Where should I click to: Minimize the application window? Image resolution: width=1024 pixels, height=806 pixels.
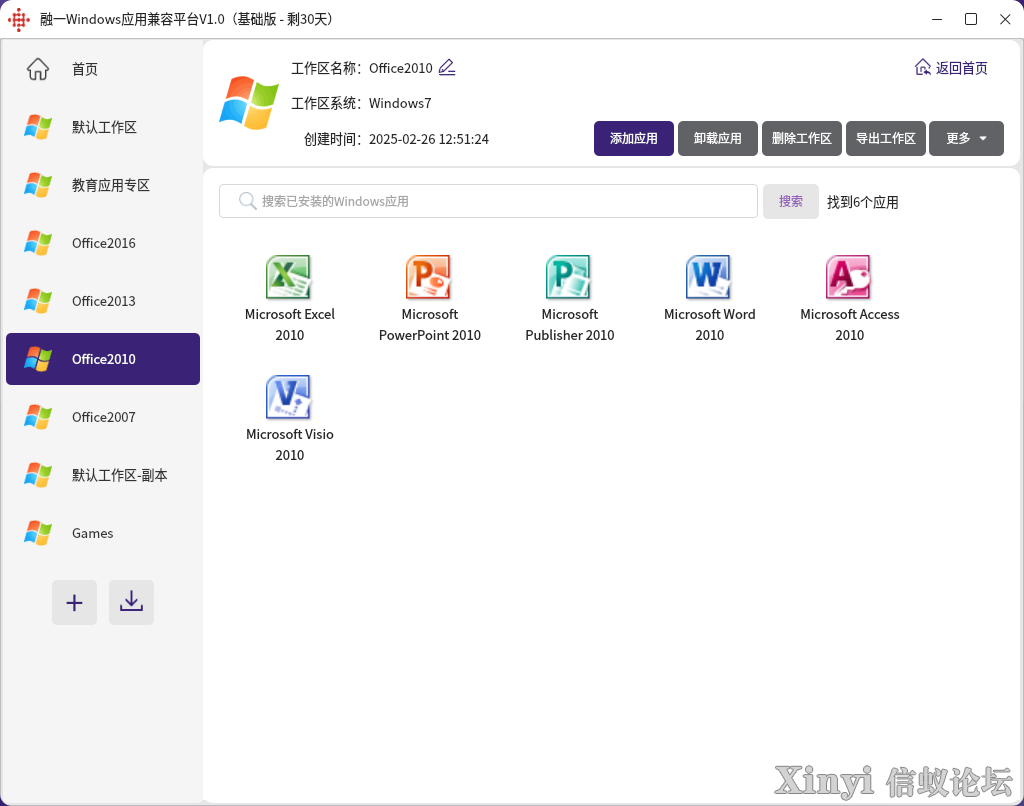tap(937, 20)
